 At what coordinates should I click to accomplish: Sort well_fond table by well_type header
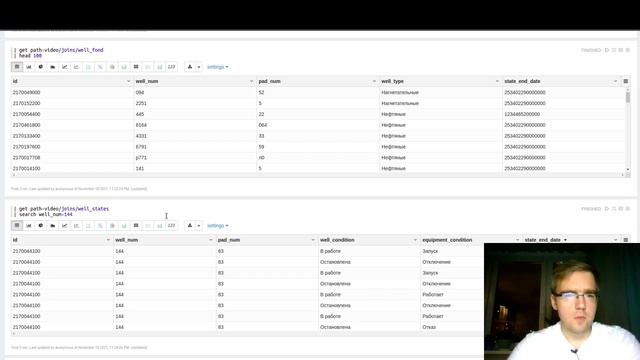click(x=392, y=81)
